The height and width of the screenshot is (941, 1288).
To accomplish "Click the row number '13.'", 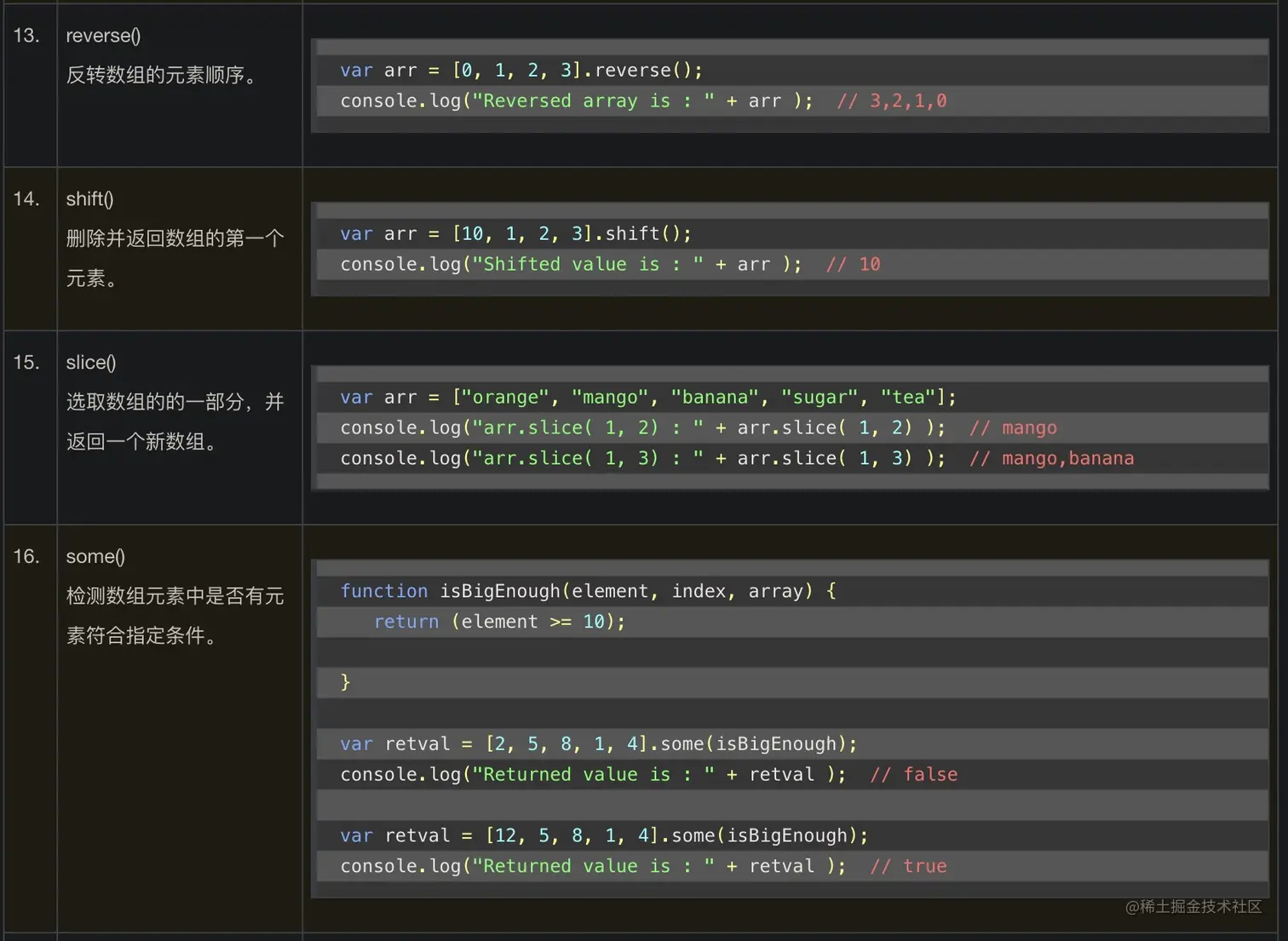I will coord(26,36).
